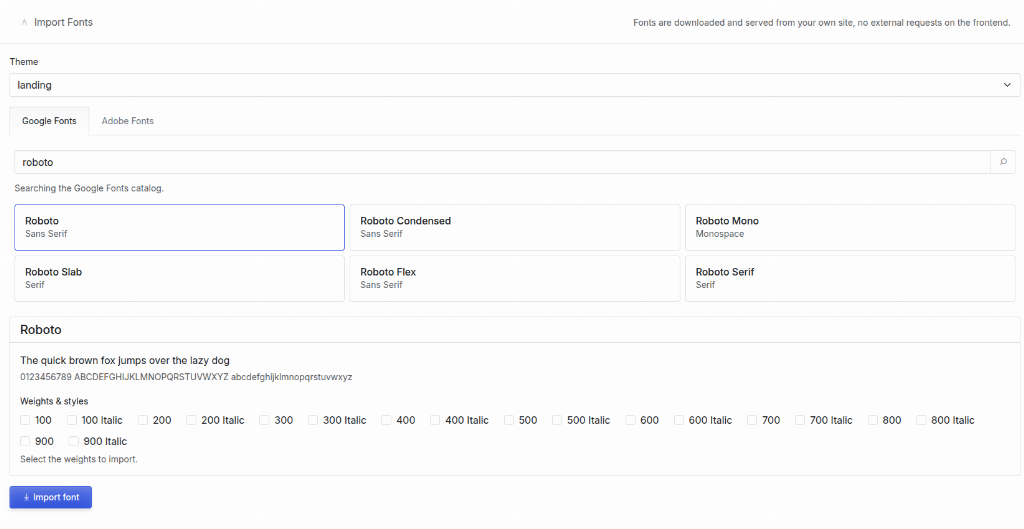
Task: Enable the 500 Italic checkbox
Action: pyautogui.click(x=557, y=420)
